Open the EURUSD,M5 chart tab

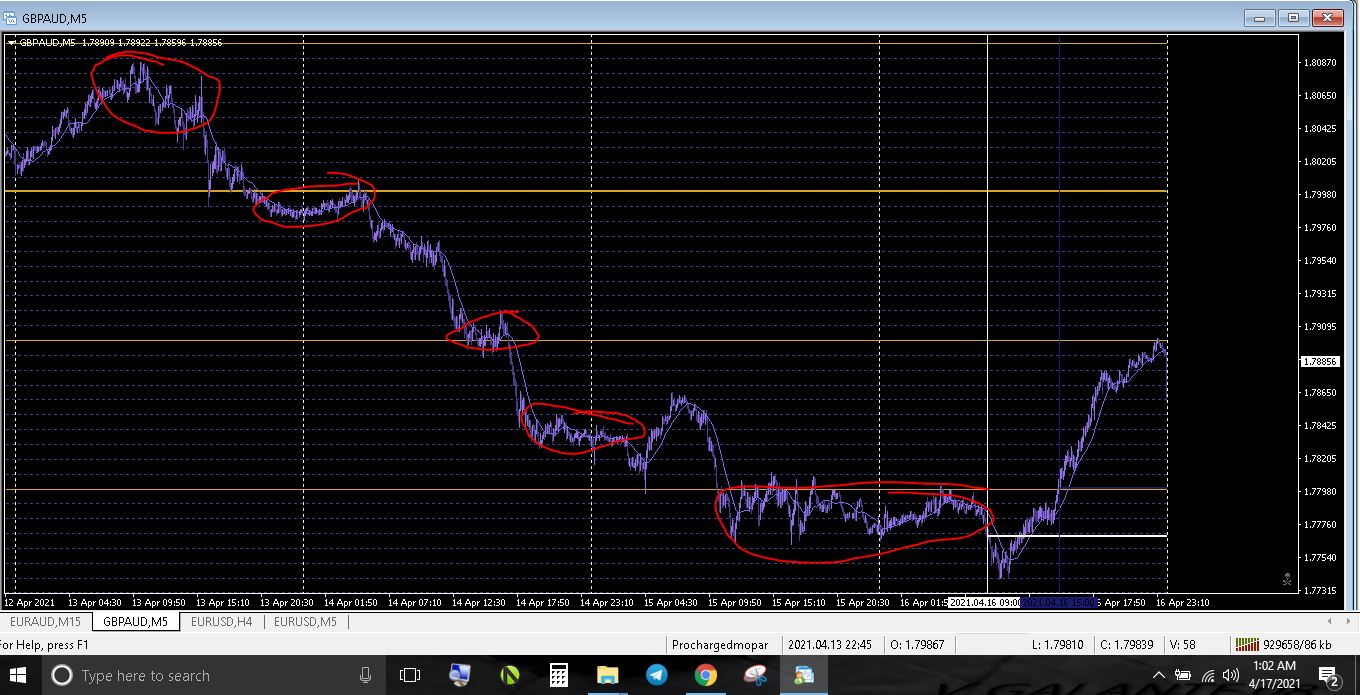[304, 622]
